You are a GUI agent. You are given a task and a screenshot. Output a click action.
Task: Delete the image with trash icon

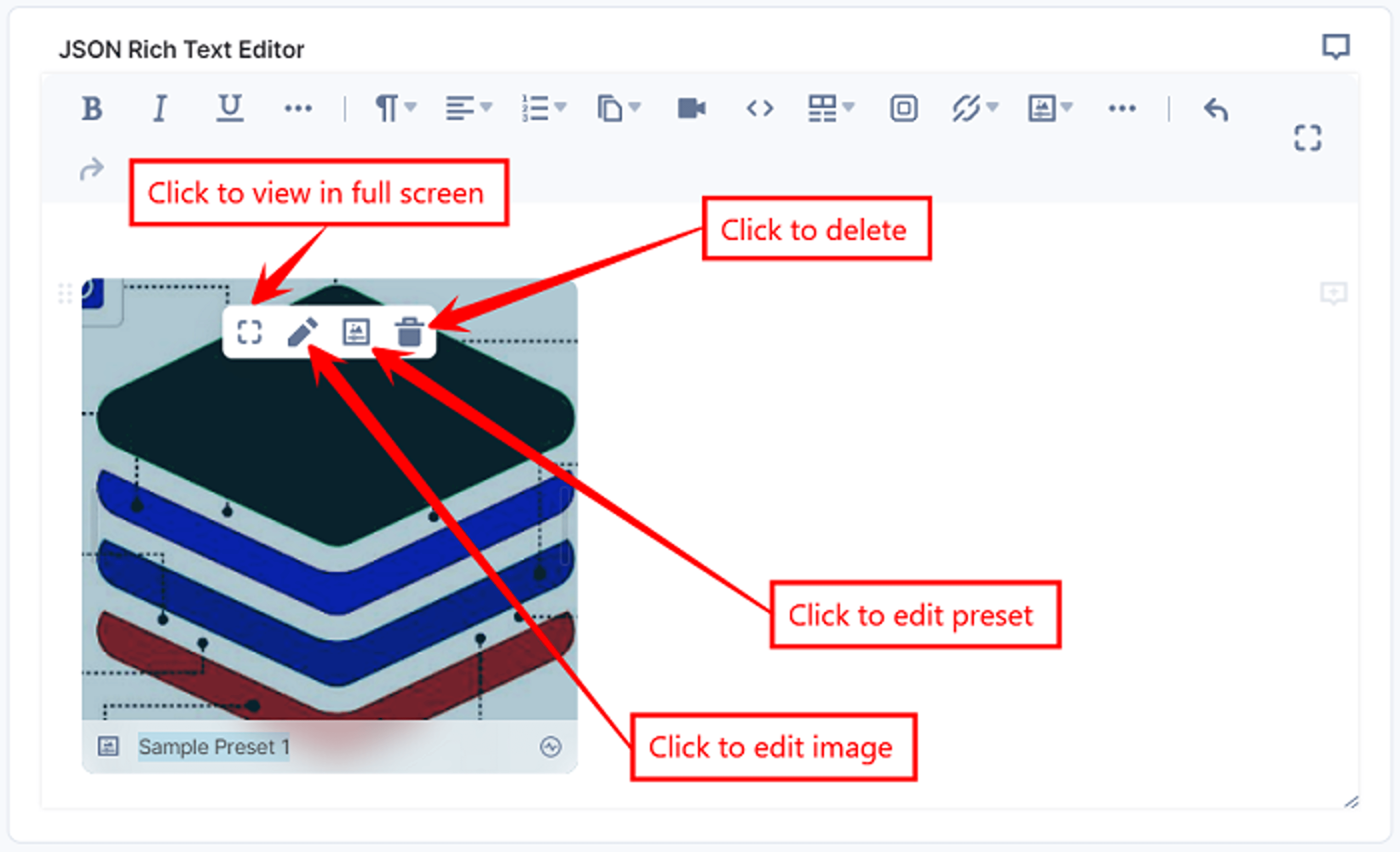409,332
